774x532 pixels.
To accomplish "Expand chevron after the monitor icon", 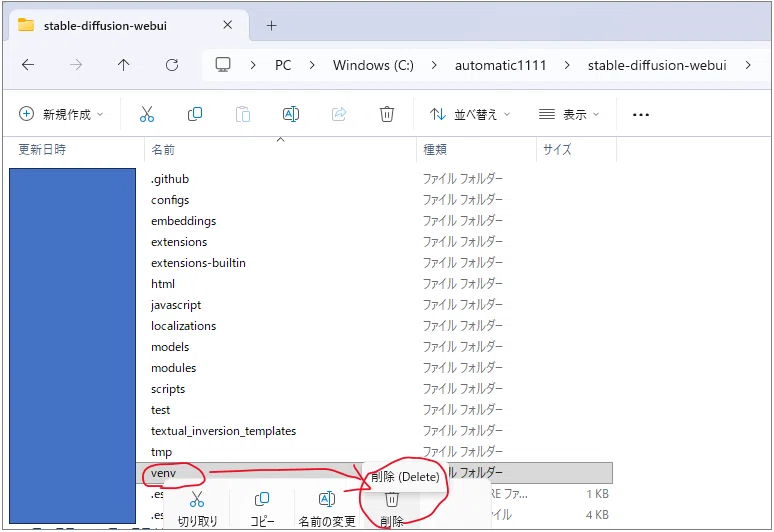I will (253, 65).
